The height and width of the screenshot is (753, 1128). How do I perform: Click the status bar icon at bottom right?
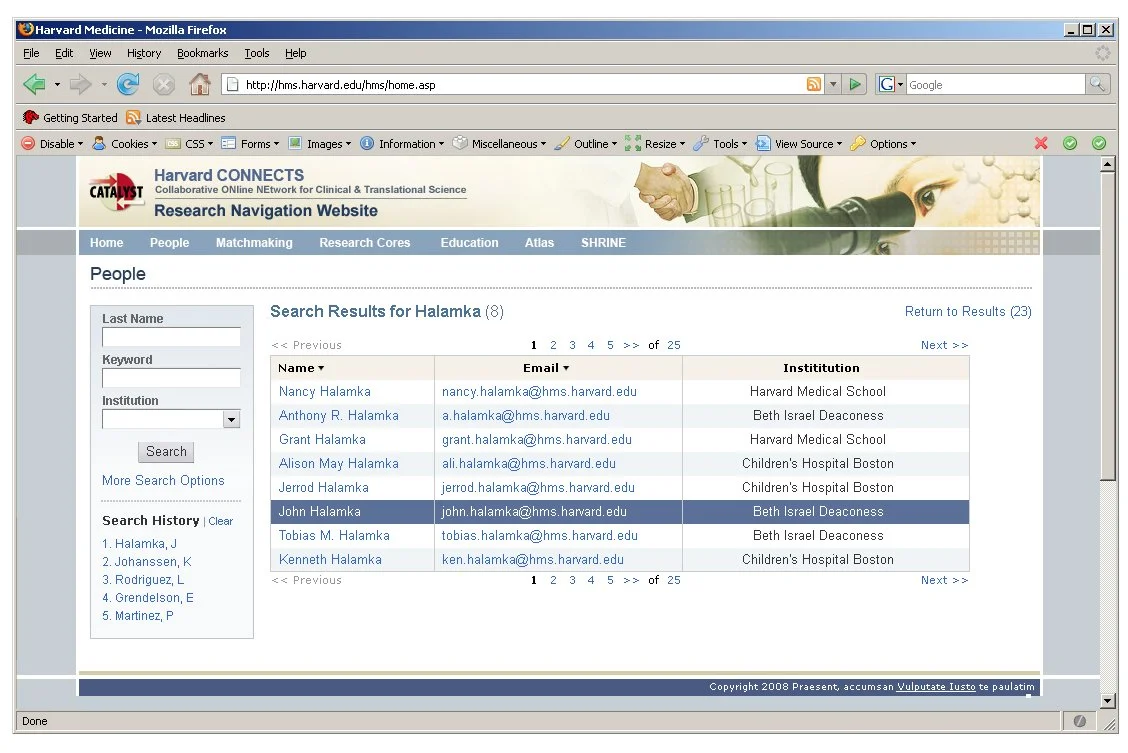(x=1079, y=721)
